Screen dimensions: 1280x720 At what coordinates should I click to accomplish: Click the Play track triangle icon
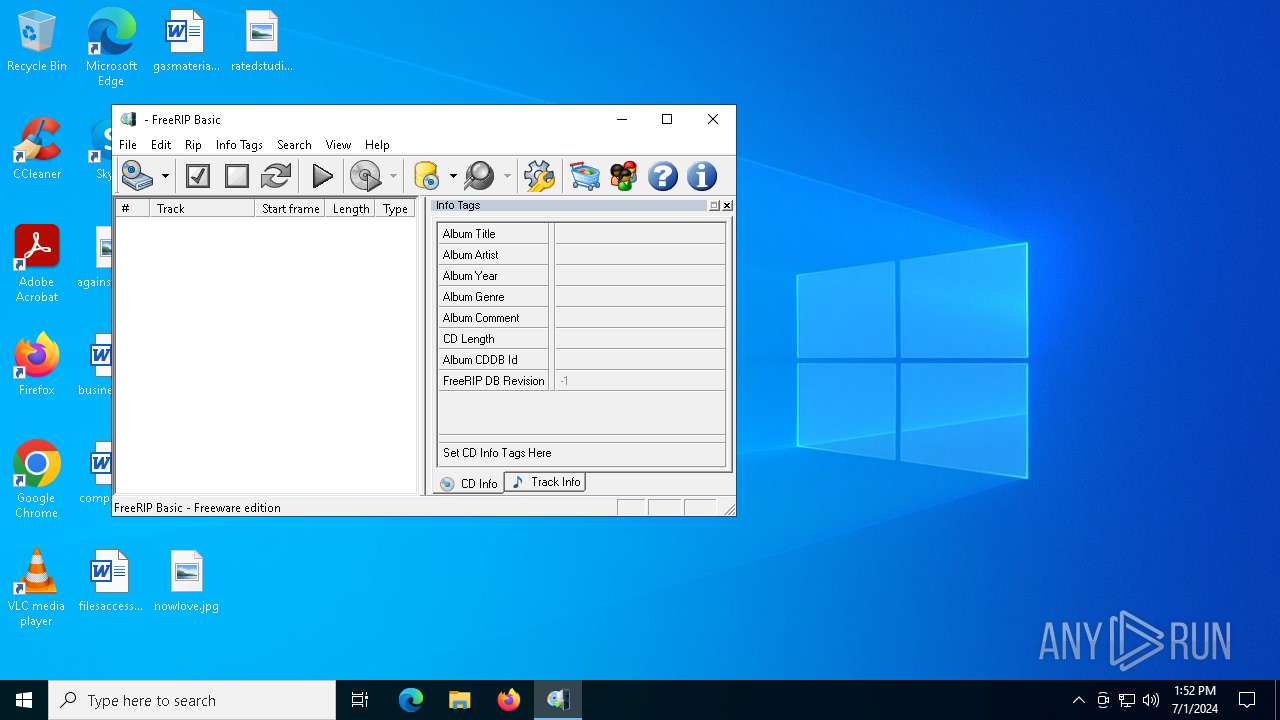tap(322, 176)
